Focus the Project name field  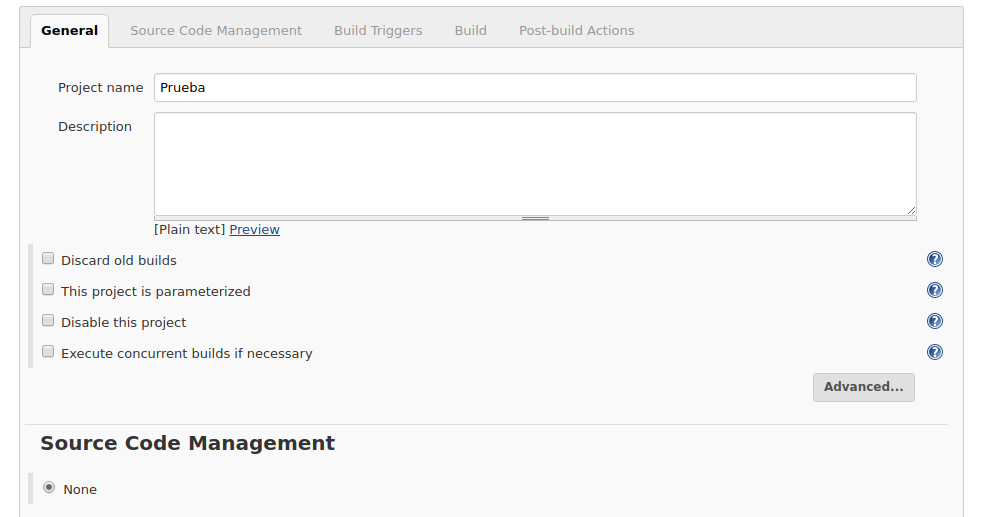[535, 88]
